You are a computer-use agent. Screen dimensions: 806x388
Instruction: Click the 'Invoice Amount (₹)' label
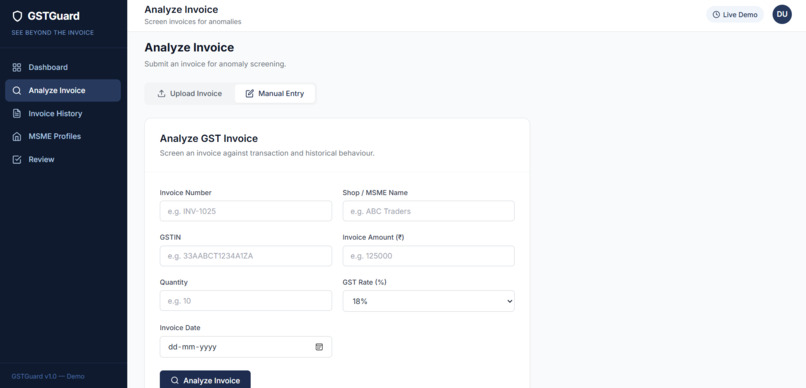click(374, 237)
